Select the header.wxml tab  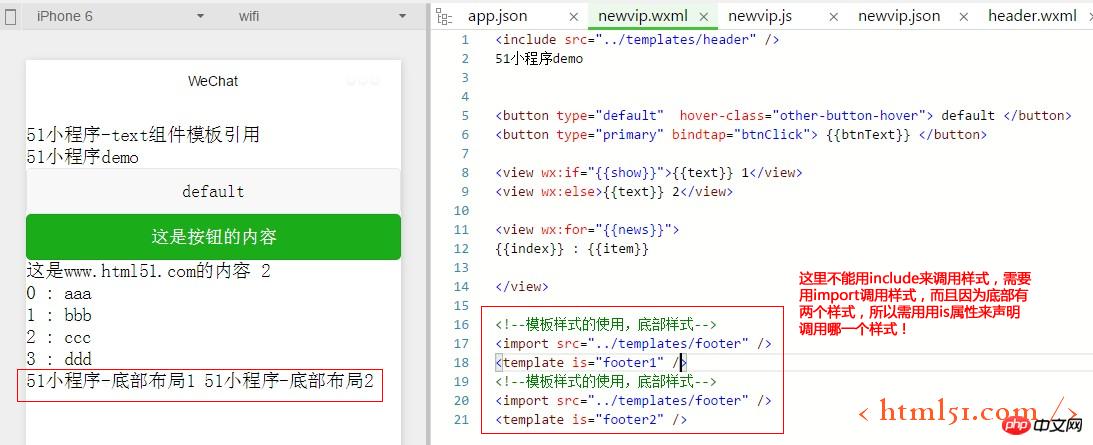click(1032, 16)
